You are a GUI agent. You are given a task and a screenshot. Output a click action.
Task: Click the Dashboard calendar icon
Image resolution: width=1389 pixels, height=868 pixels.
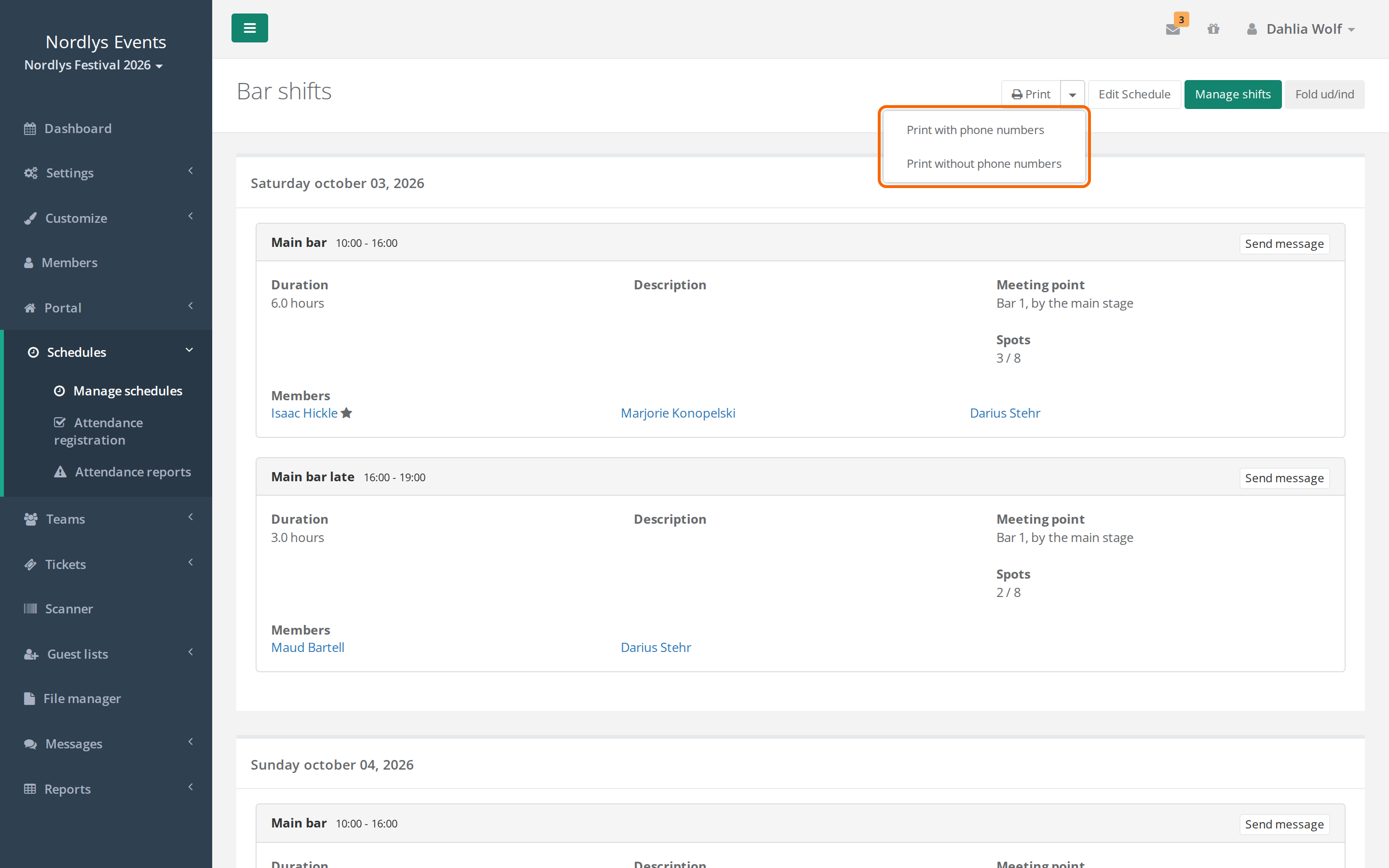[30, 129]
